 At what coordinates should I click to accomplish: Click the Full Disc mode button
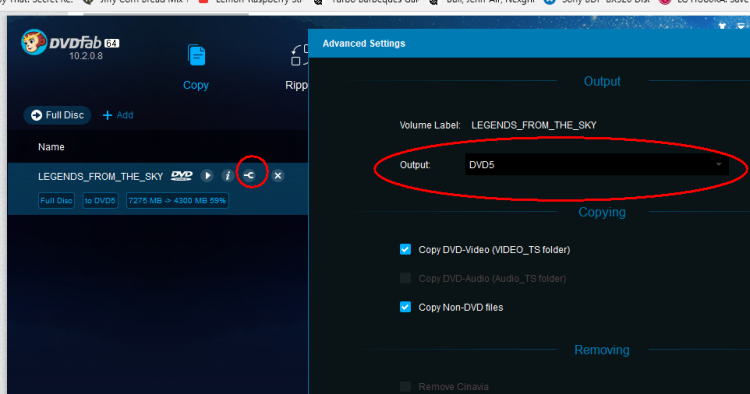tap(57, 115)
